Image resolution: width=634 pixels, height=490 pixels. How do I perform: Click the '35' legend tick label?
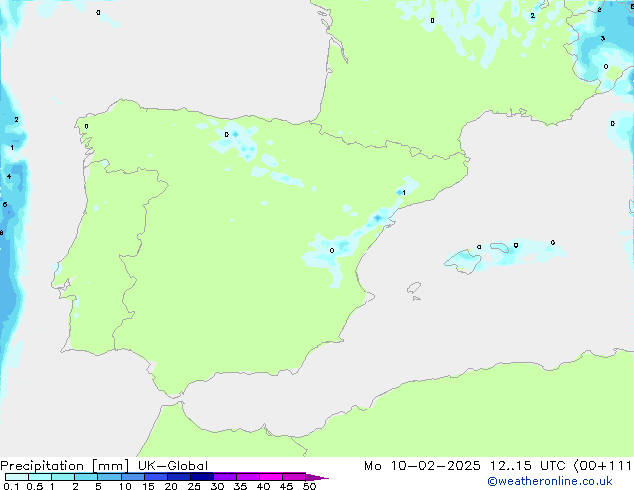[240, 486]
